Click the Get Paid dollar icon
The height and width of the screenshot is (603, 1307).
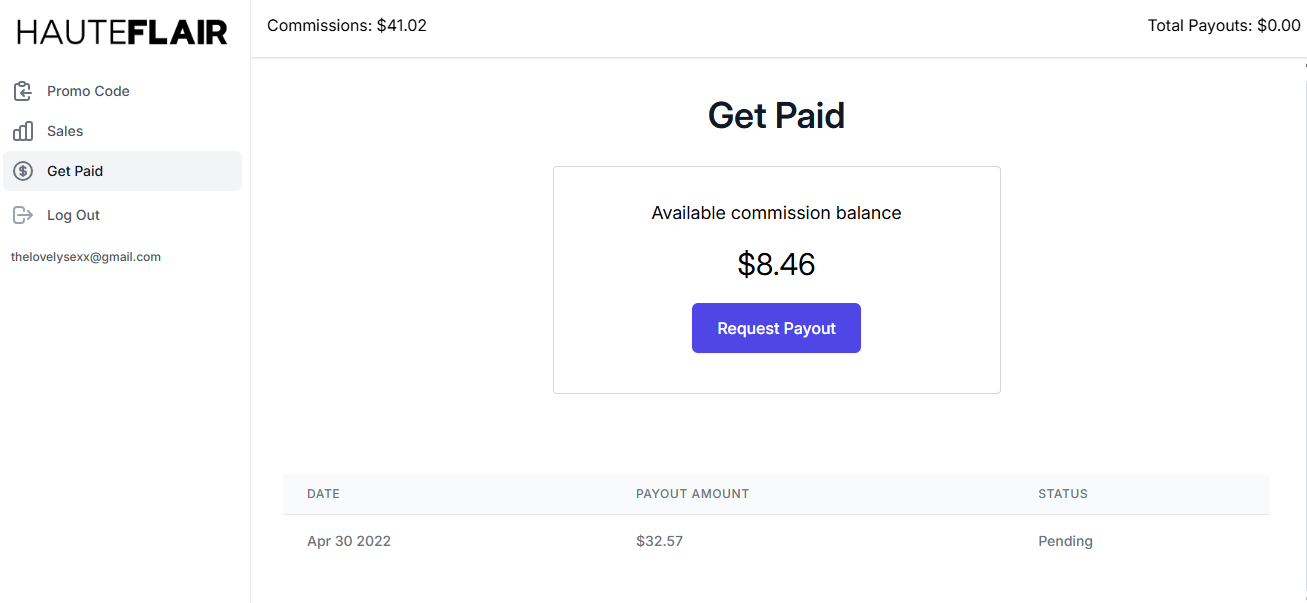coord(23,171)
